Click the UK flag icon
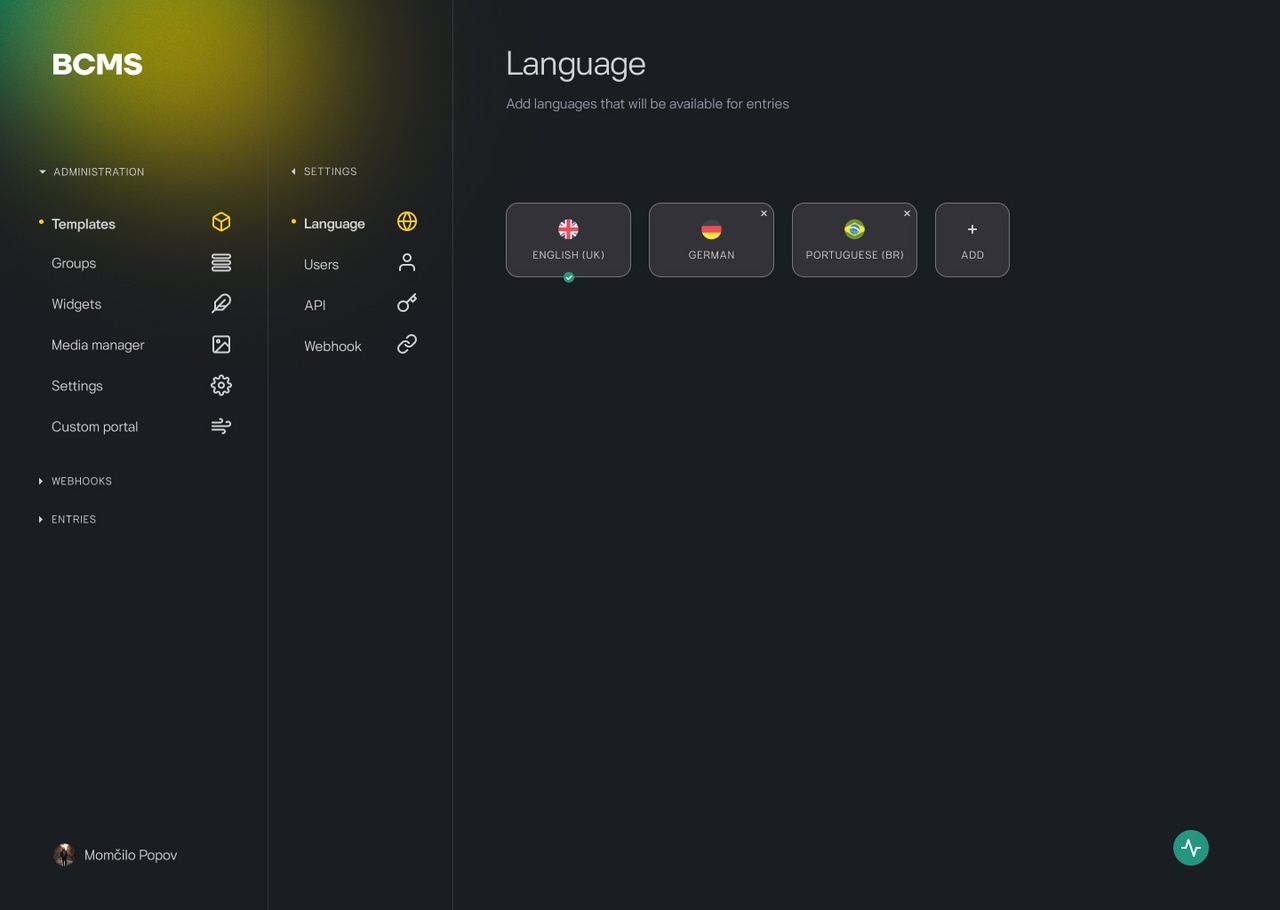This screenshot has width=1280, height=910. tap(568, 229)
